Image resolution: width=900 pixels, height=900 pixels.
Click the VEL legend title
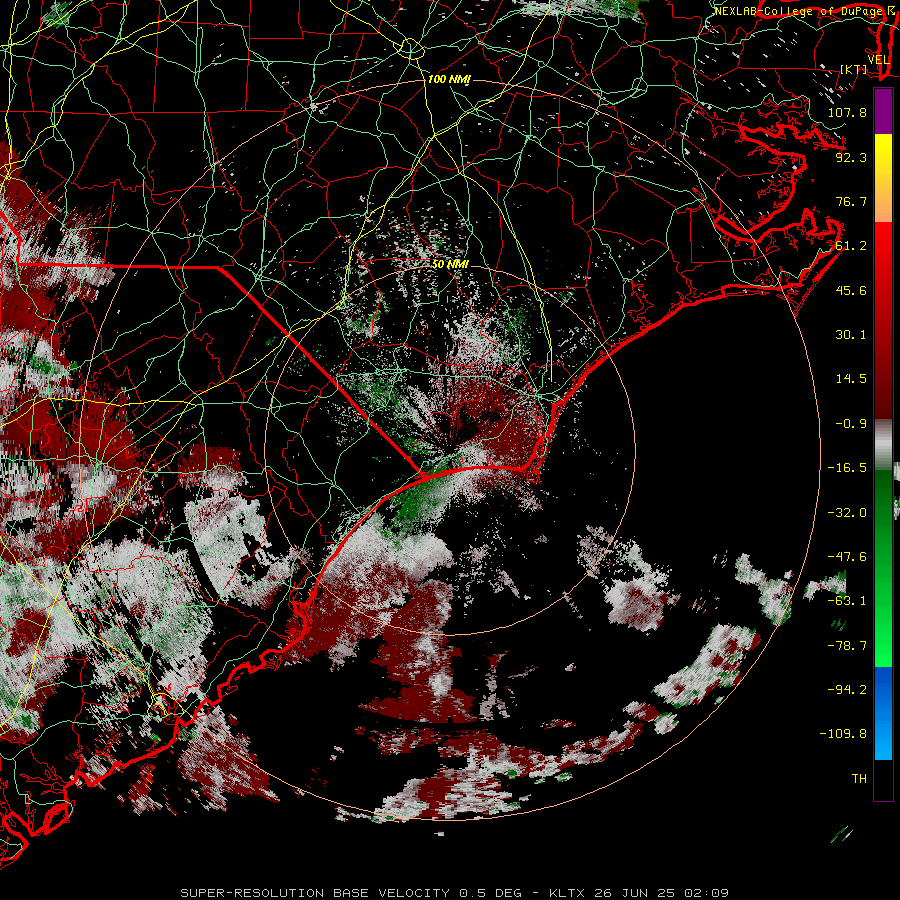point(878,60)
